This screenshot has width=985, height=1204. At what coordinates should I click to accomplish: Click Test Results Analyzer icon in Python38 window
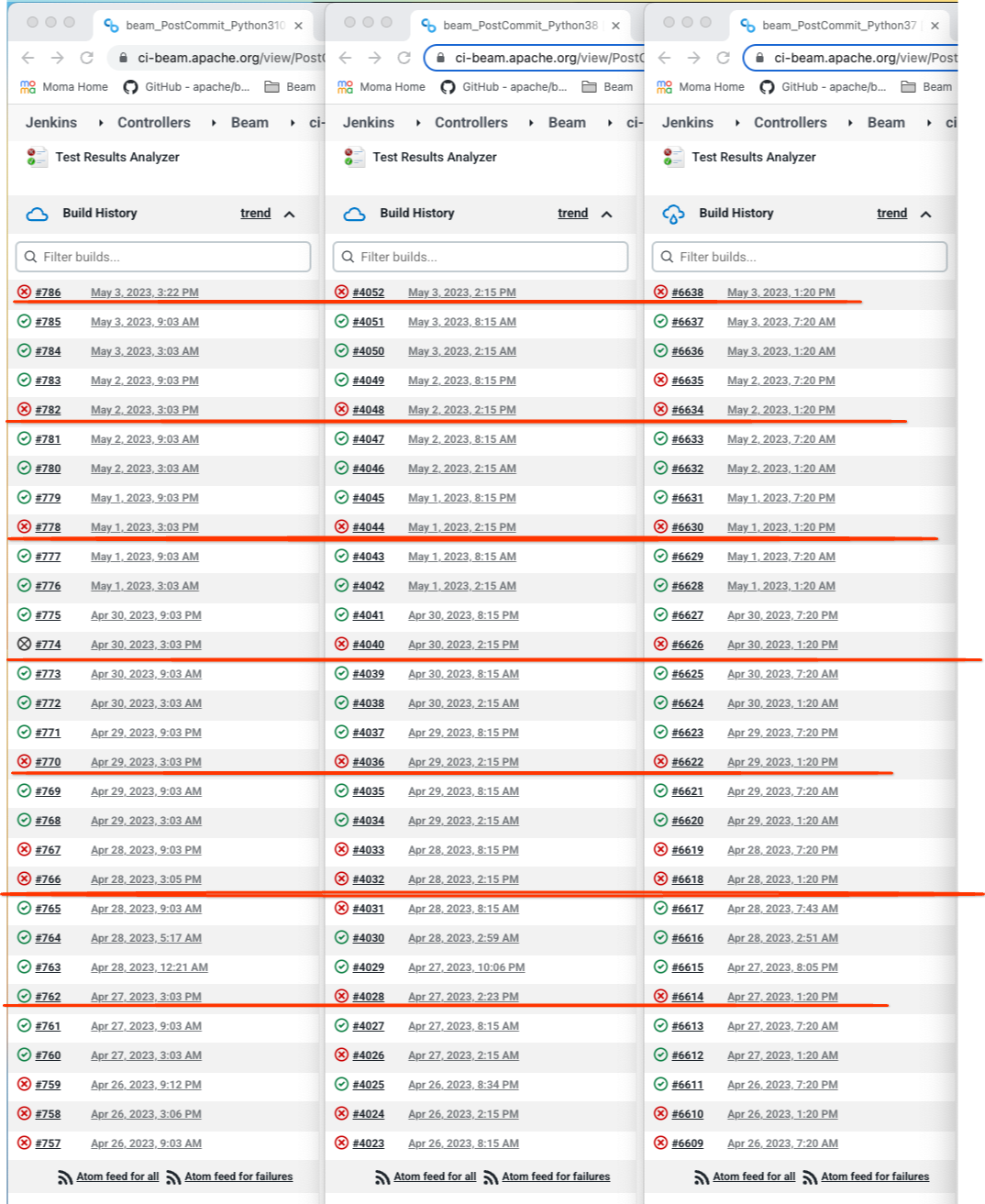(x=354, y=157)
